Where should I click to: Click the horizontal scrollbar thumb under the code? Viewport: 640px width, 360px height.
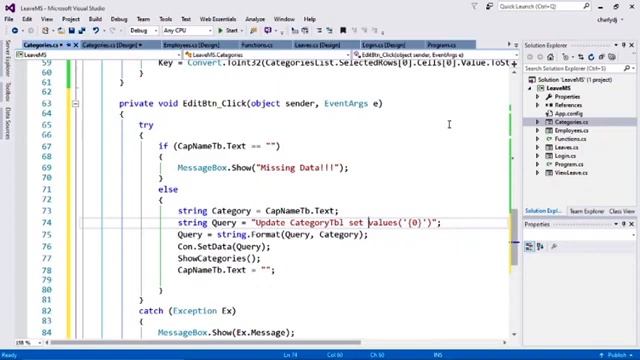coord(205,342)
